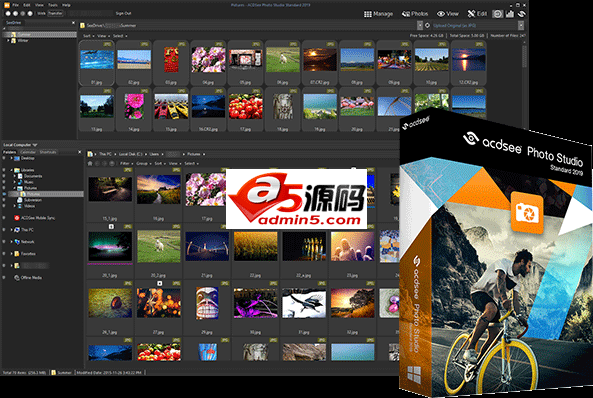Image resolution: width=593 pixels, height=398 pixels.
Task: Click Sign Out
Action: click(x=123, y=13)
